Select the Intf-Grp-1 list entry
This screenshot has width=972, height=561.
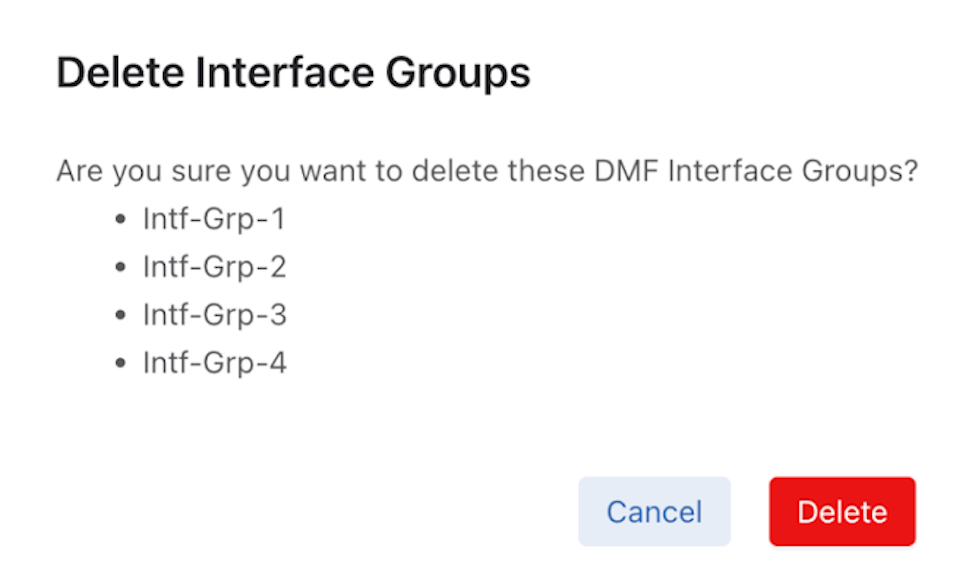click(214, 219)
